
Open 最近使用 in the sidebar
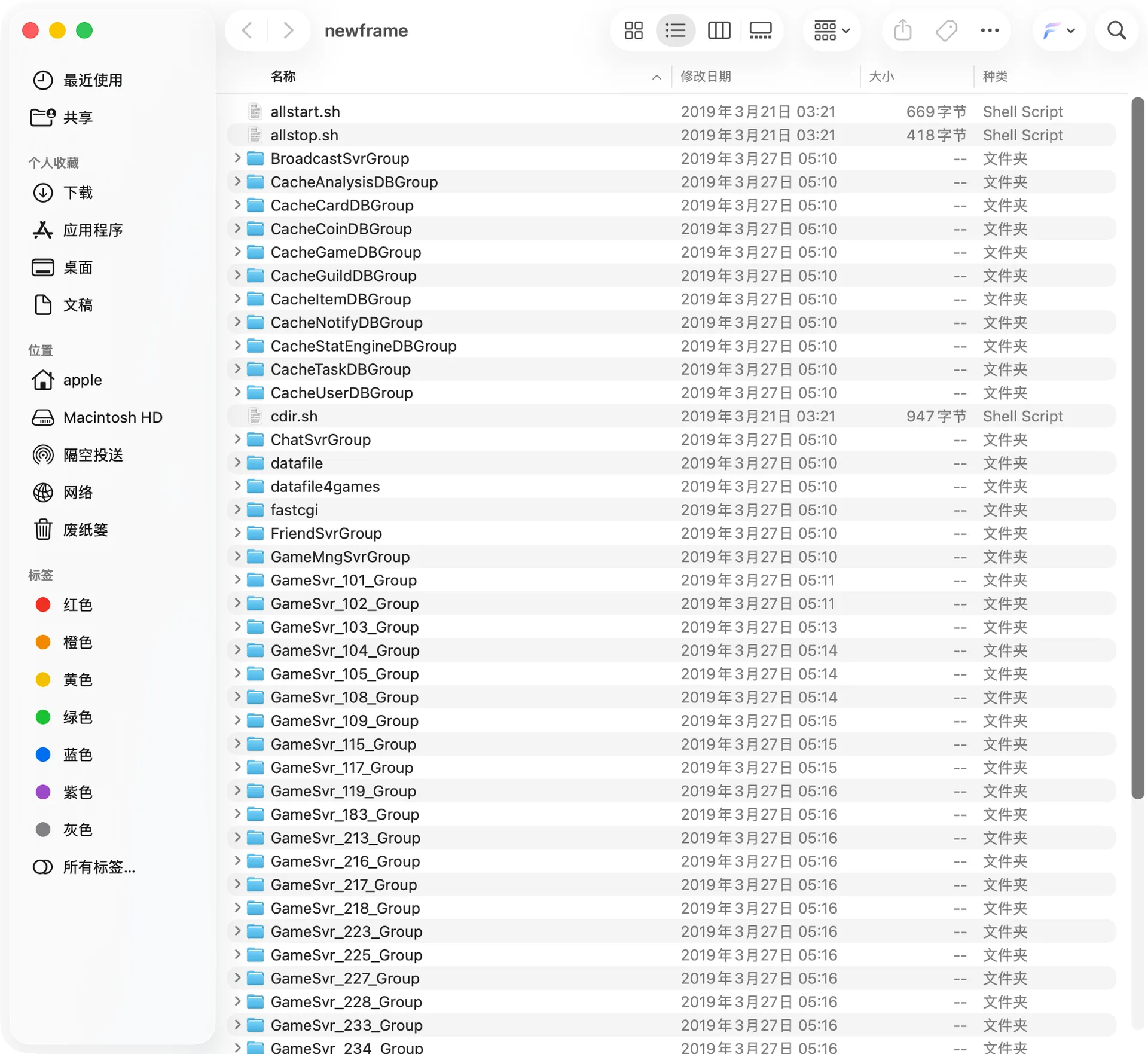[78, 80]
